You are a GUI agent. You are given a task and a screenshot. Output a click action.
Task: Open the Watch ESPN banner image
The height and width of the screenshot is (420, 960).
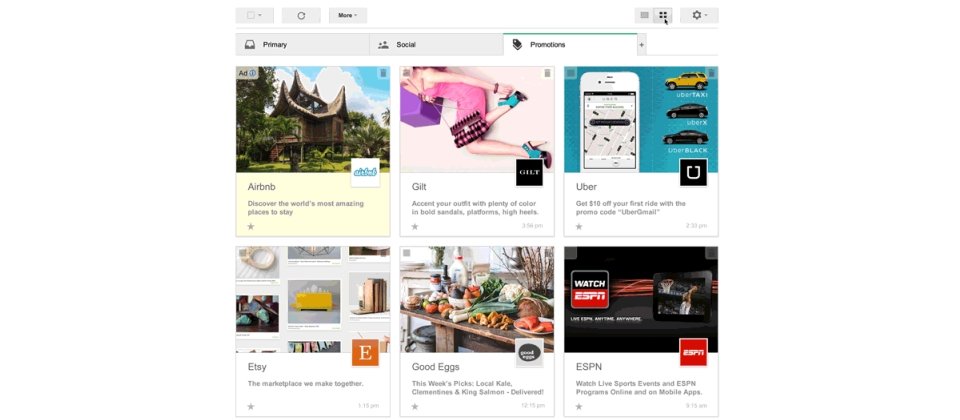(641, 299)
